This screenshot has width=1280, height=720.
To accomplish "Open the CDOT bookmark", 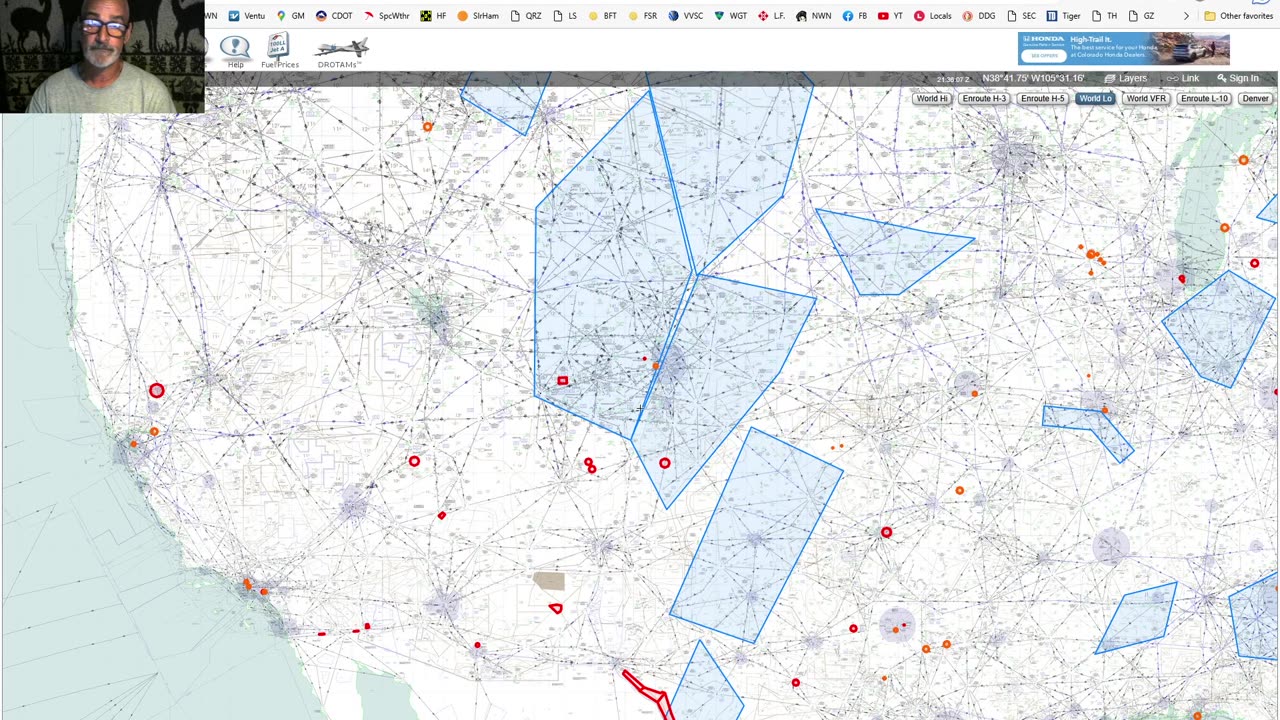I will coord(334,16).
